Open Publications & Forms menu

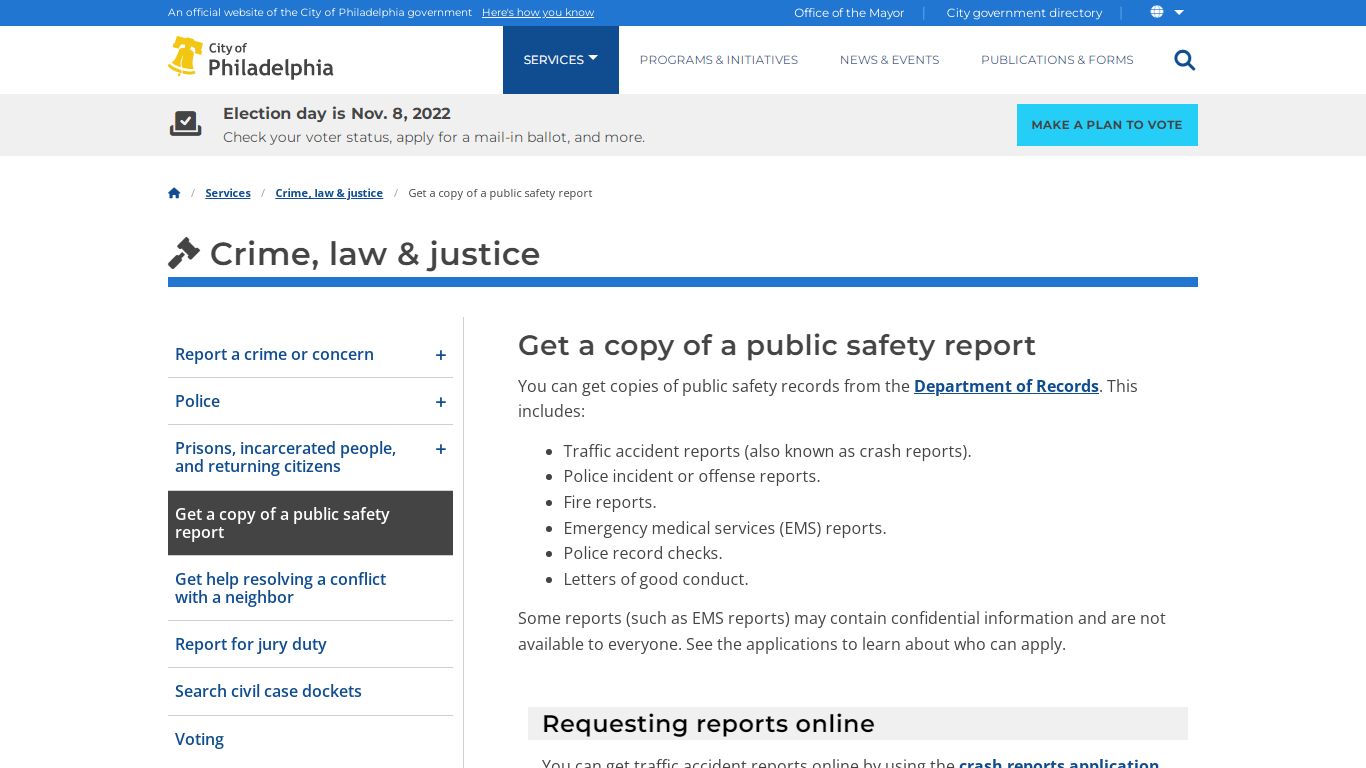tap(1057, 60)
